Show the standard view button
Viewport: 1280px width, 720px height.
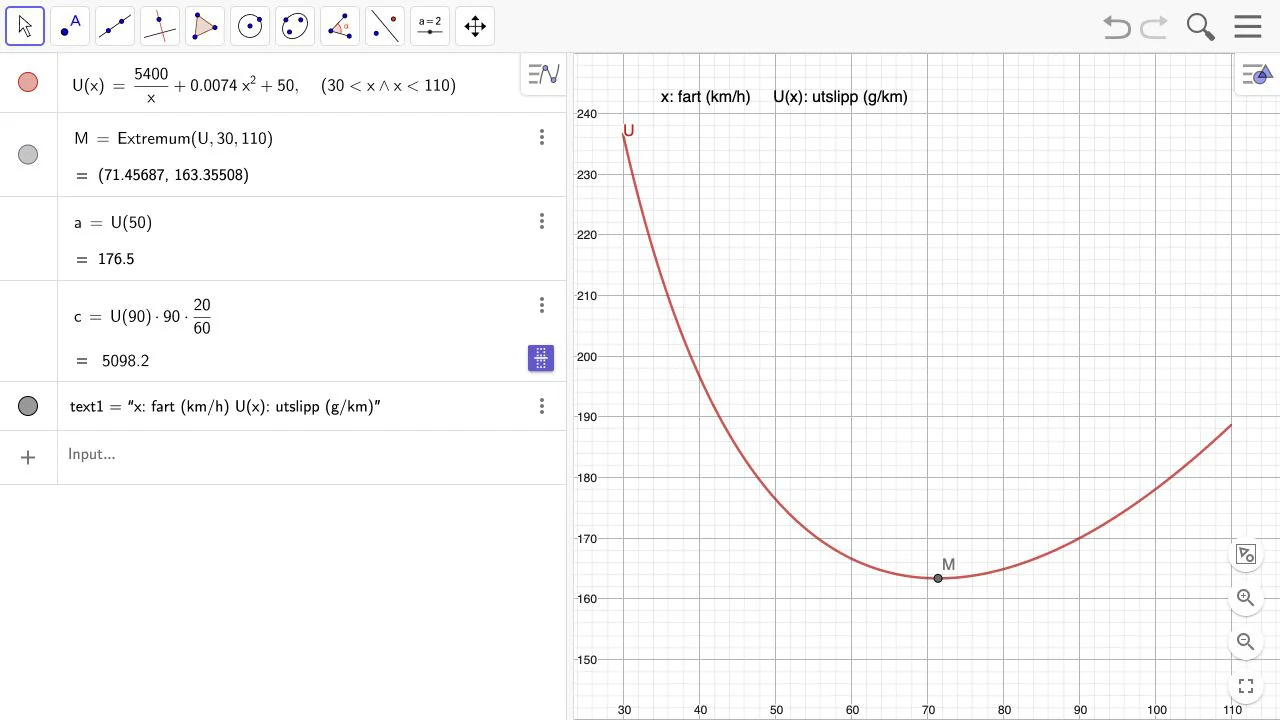(1245, 554)
